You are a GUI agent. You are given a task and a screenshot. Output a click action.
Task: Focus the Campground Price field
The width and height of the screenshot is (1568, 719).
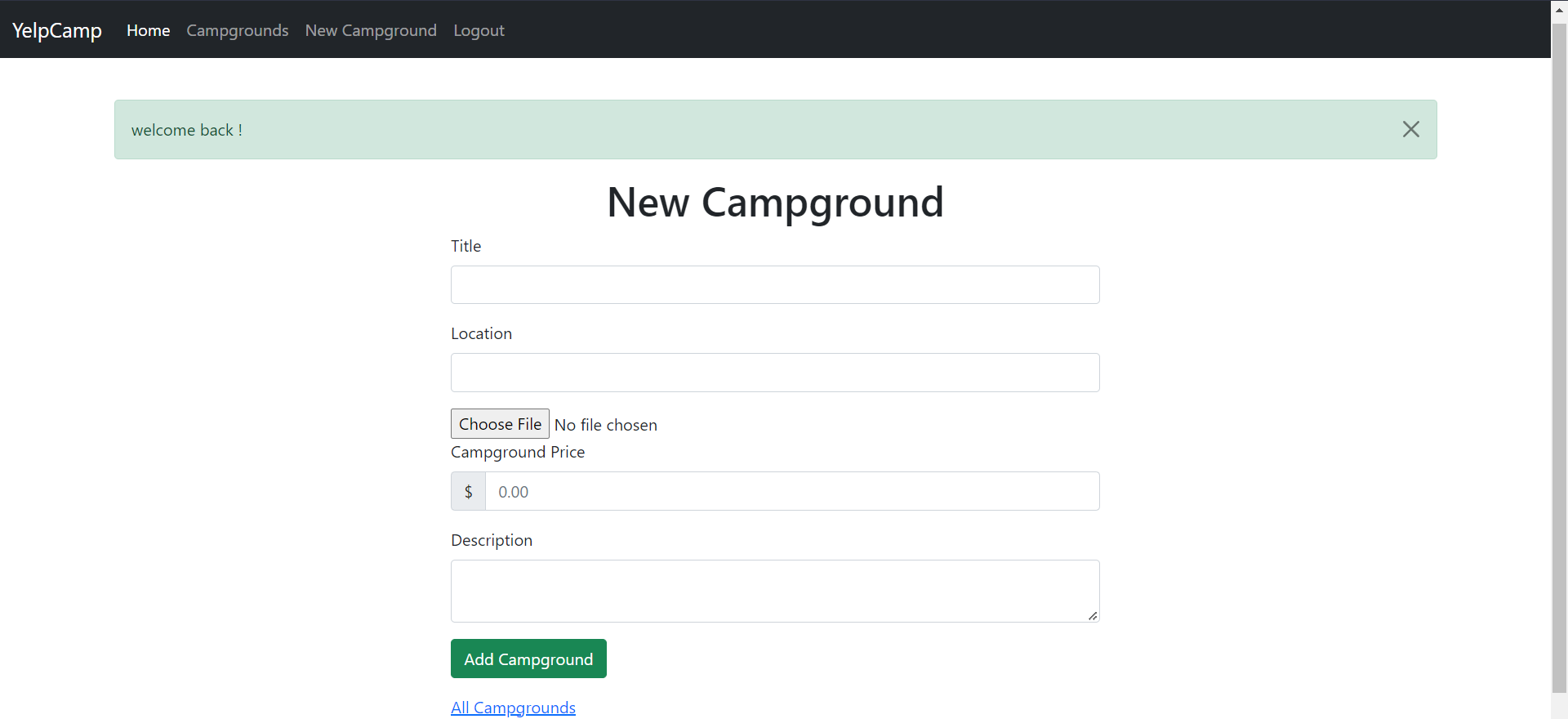(x=792, y=491)
